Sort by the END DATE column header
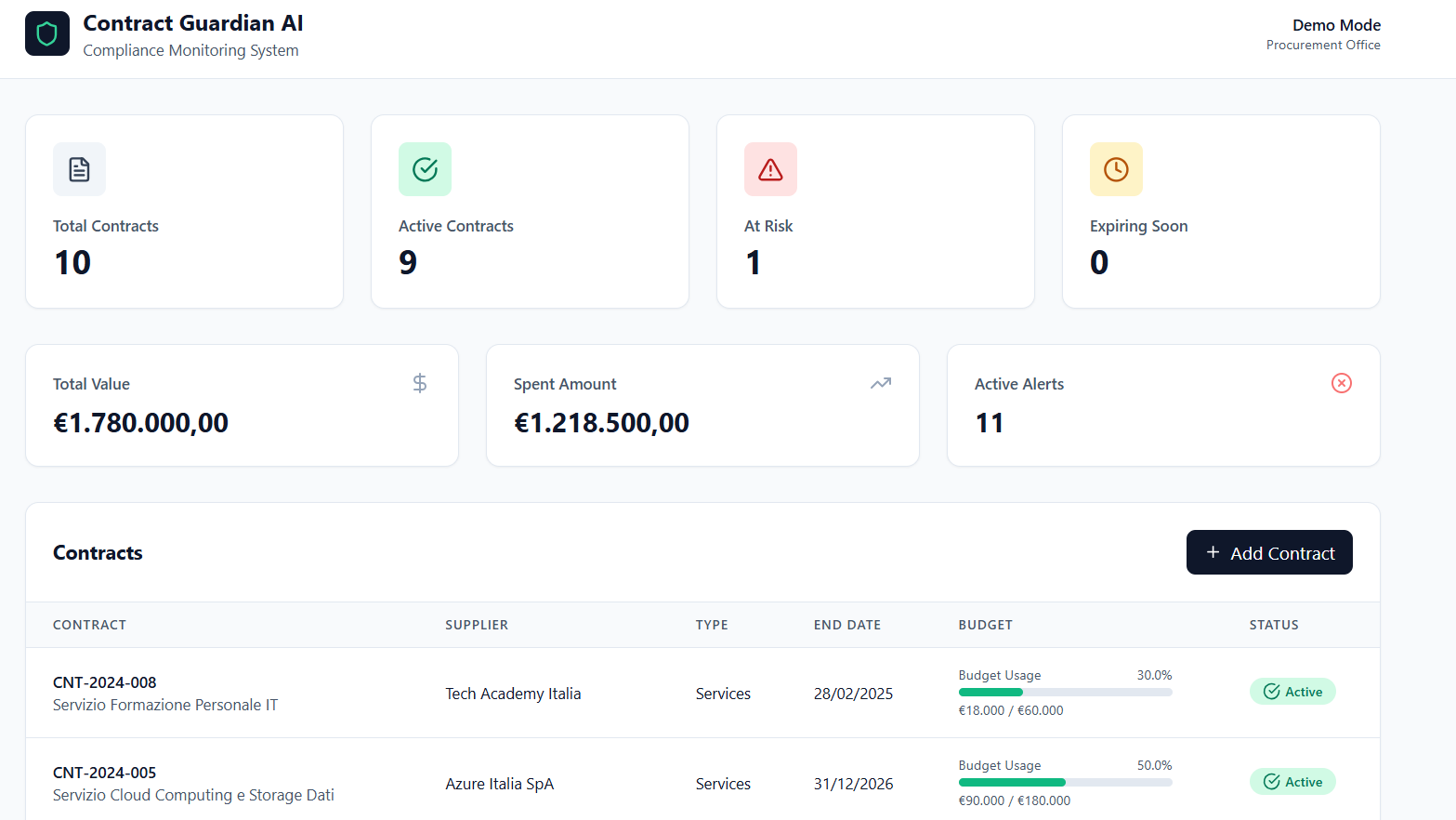1456x820 pixels. (x=846, y=625)
